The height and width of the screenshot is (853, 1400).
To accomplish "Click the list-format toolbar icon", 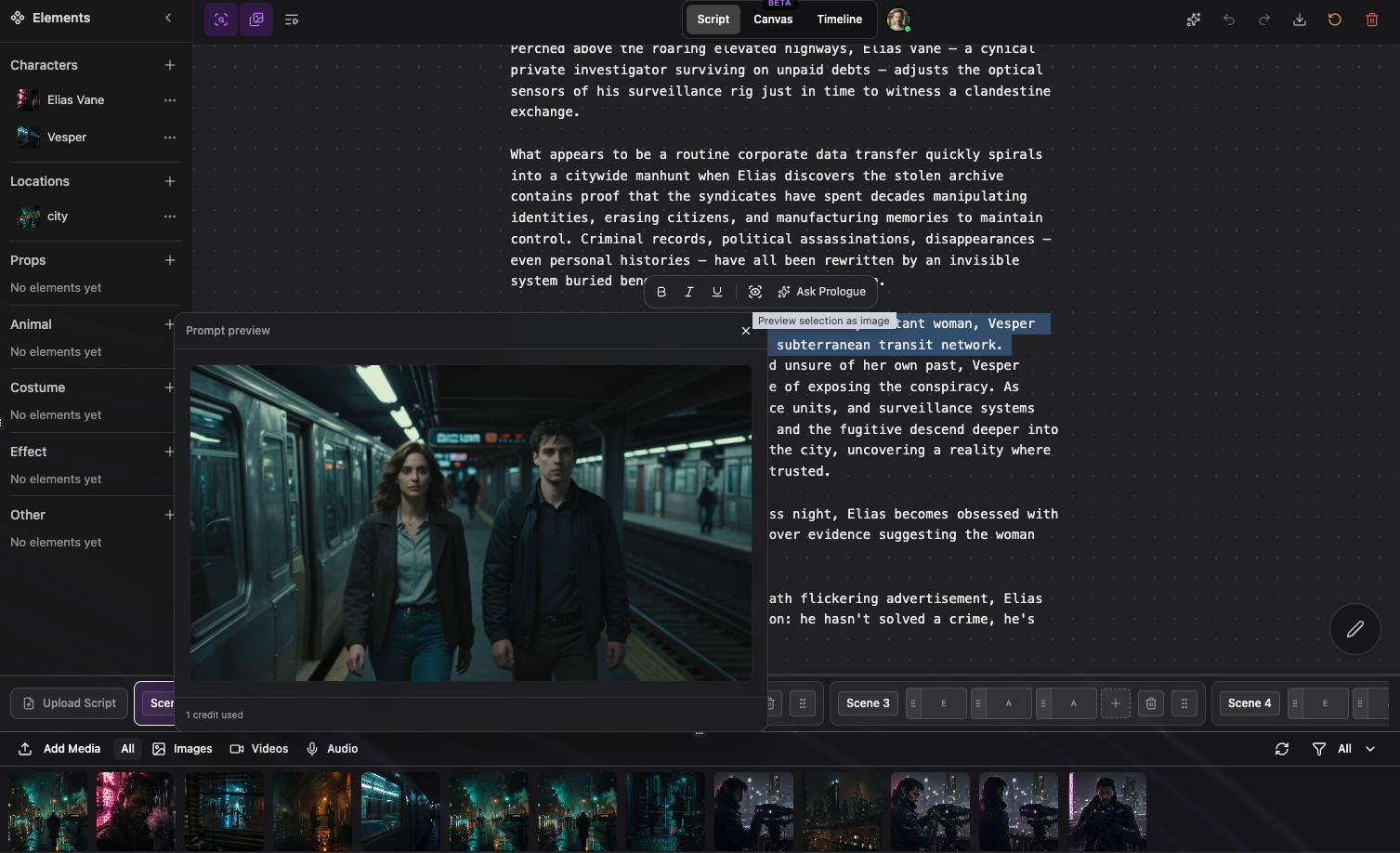I will click(x=292, y=20).
